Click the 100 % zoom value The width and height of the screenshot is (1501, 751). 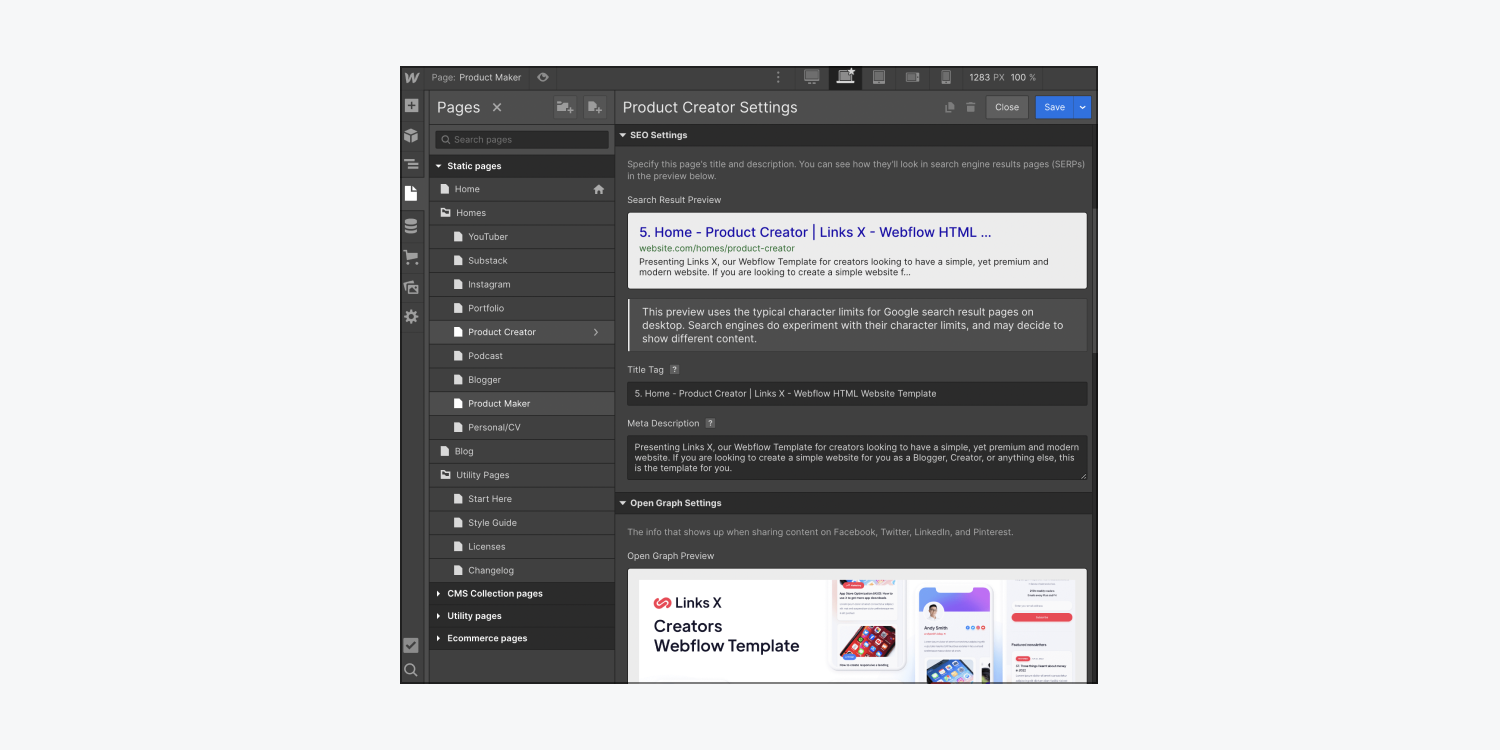pyautogui.click(x=1023, y=78)
